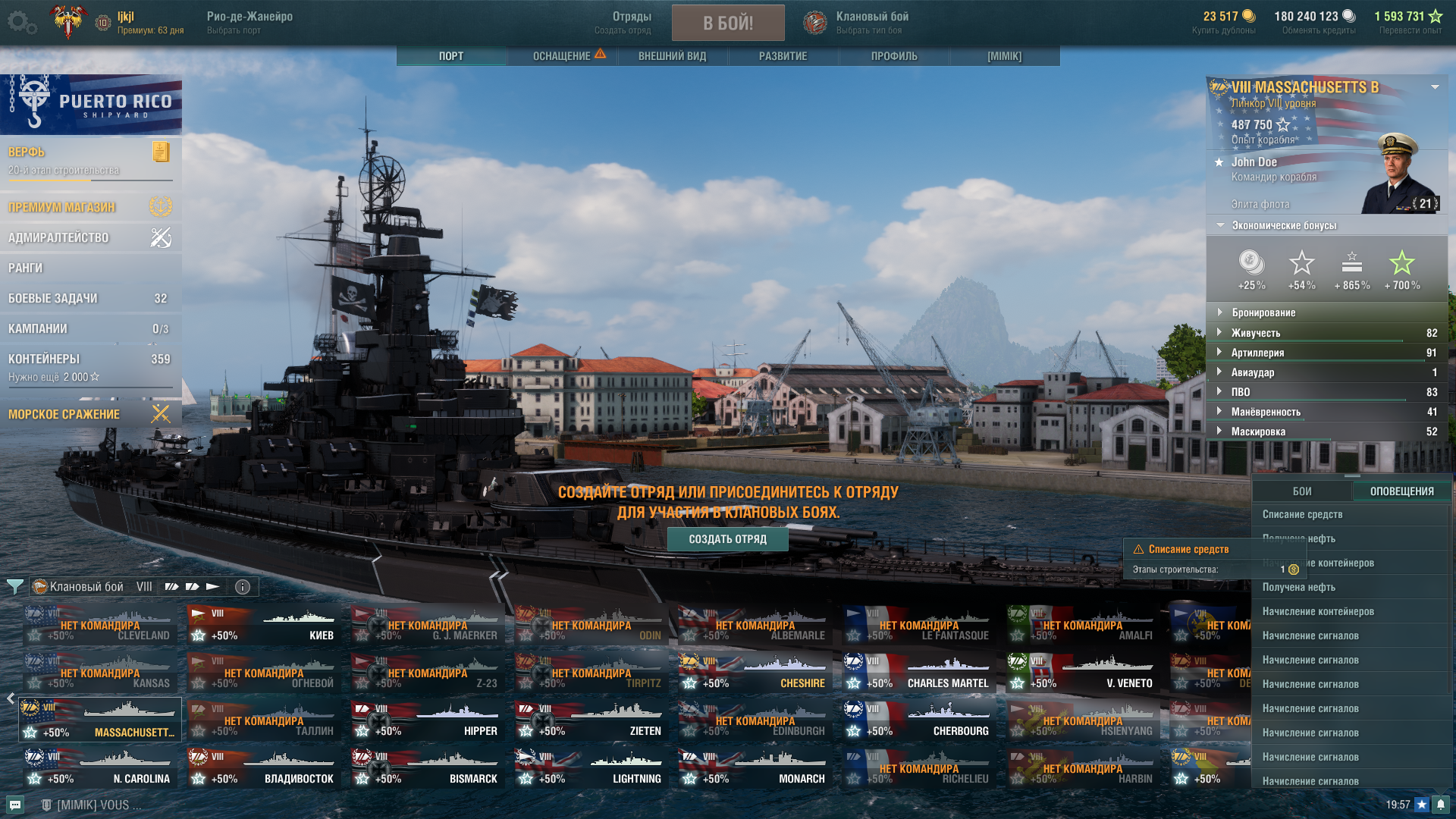The height and width of the screenshot is (819, 1456).
Task: Select the CHARLES MARTEL ship card
Action: point(918,672)
